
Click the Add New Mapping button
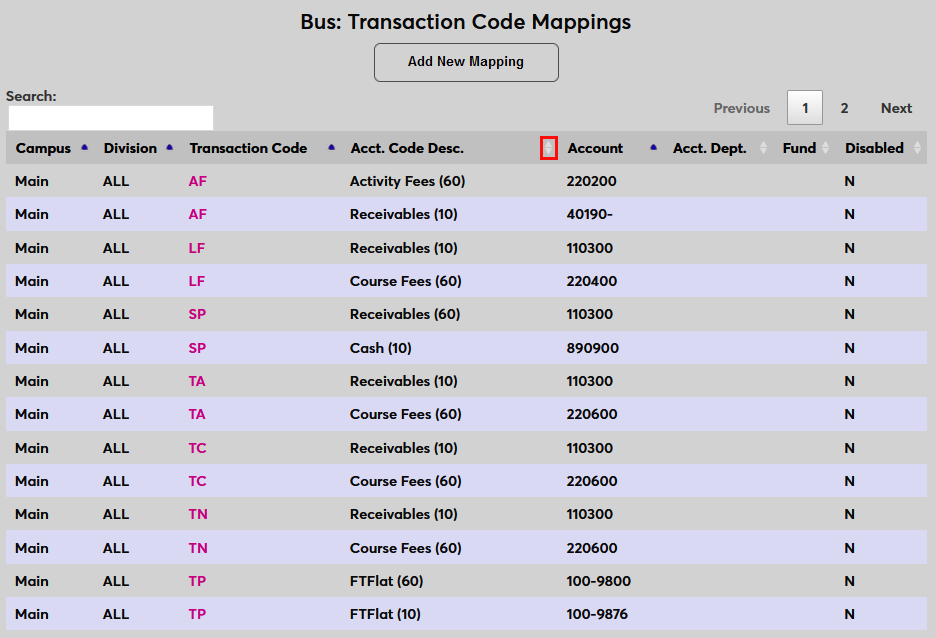[x=466, y=62]
